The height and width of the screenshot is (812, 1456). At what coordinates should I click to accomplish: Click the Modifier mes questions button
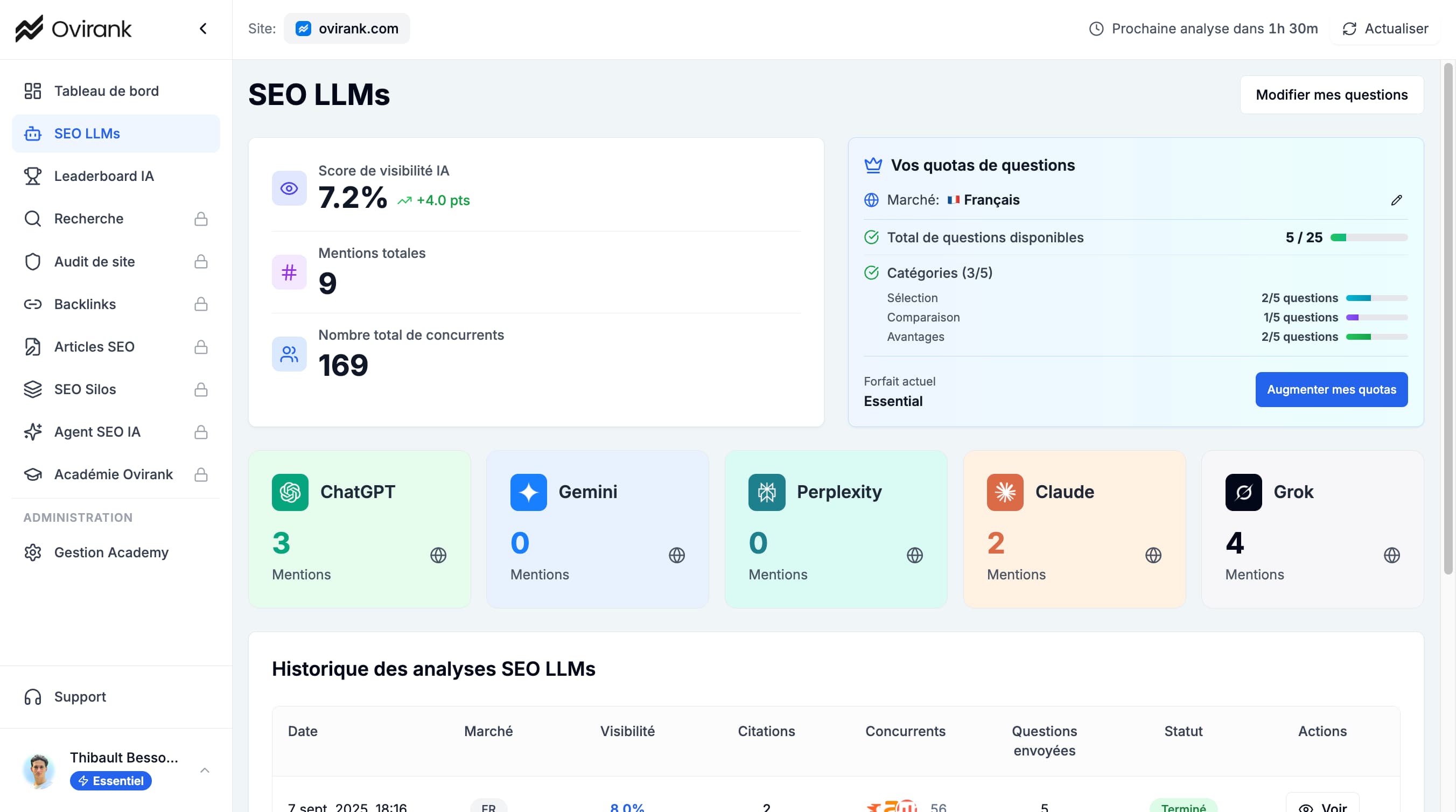(1331, 94)
